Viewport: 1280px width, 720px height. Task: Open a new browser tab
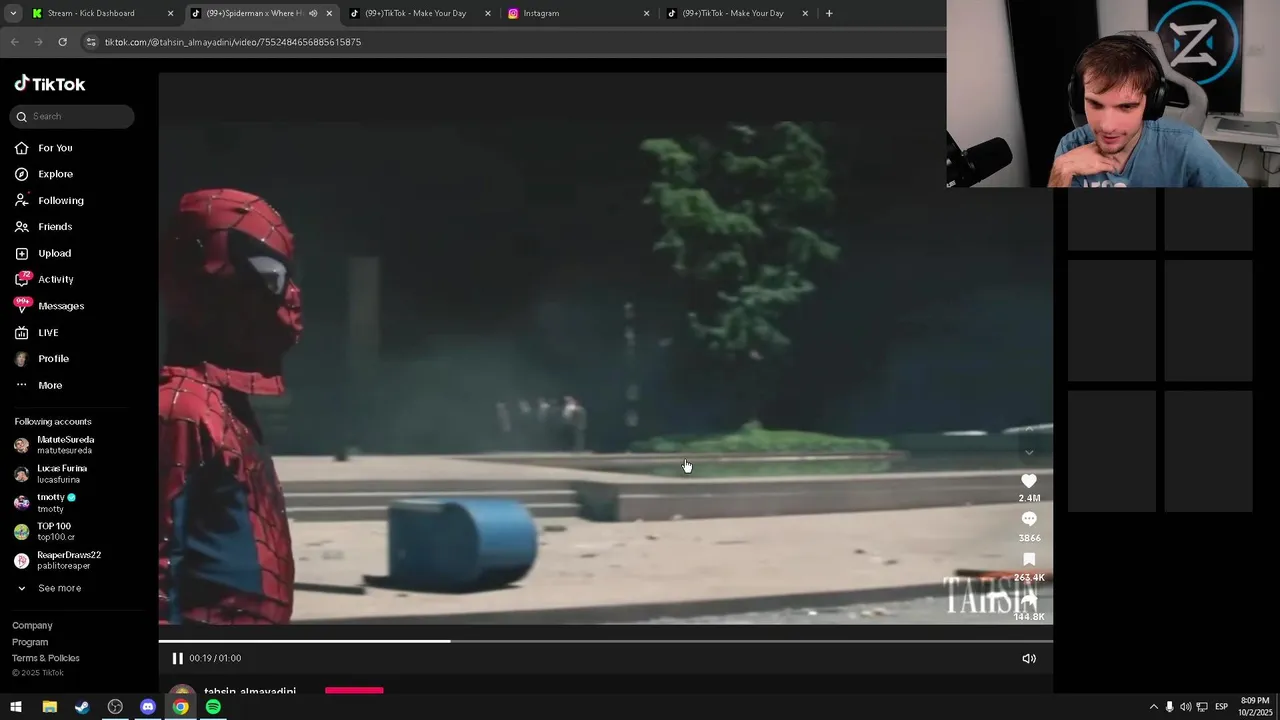tap(829, 13)
